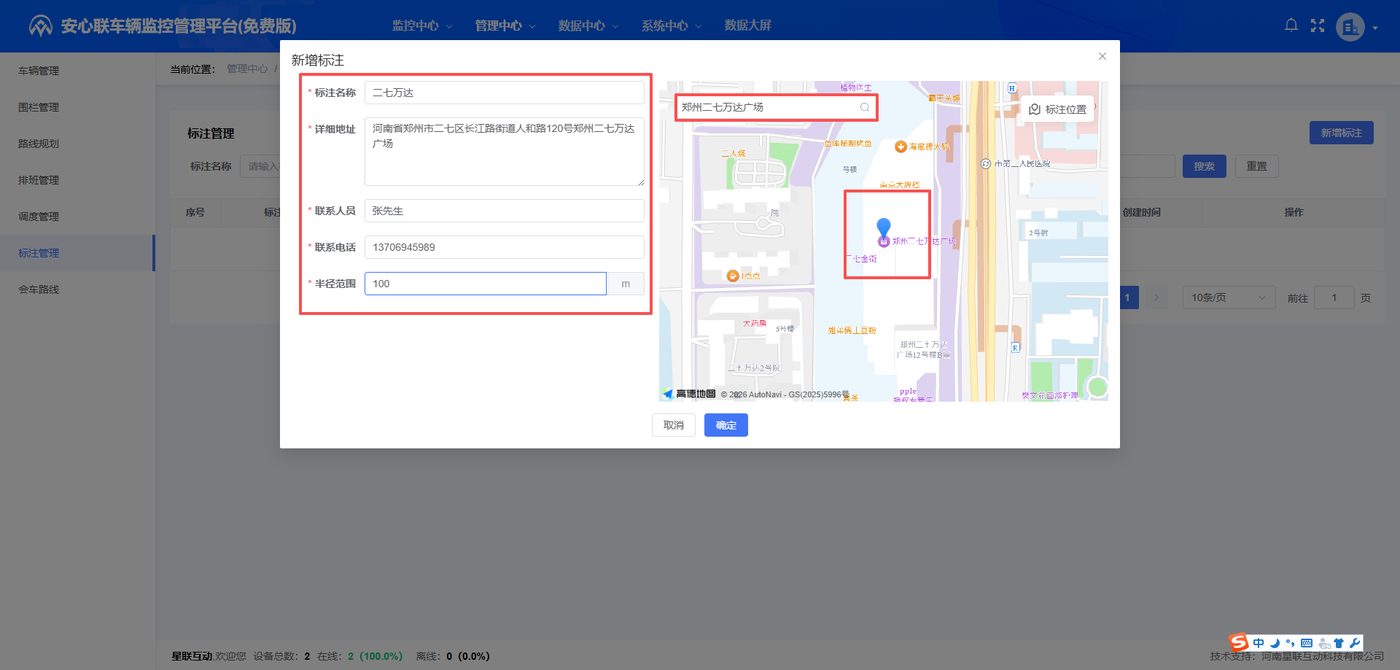
Task: Expand the 数据中心 menu
Action: 588,26
